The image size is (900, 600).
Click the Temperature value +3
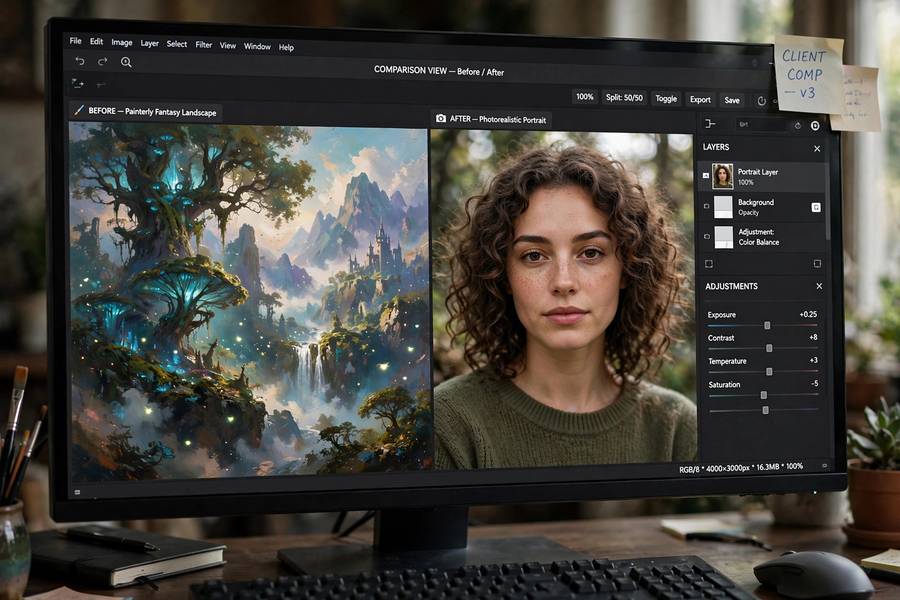pyautogui.click(x=813, y=360)
